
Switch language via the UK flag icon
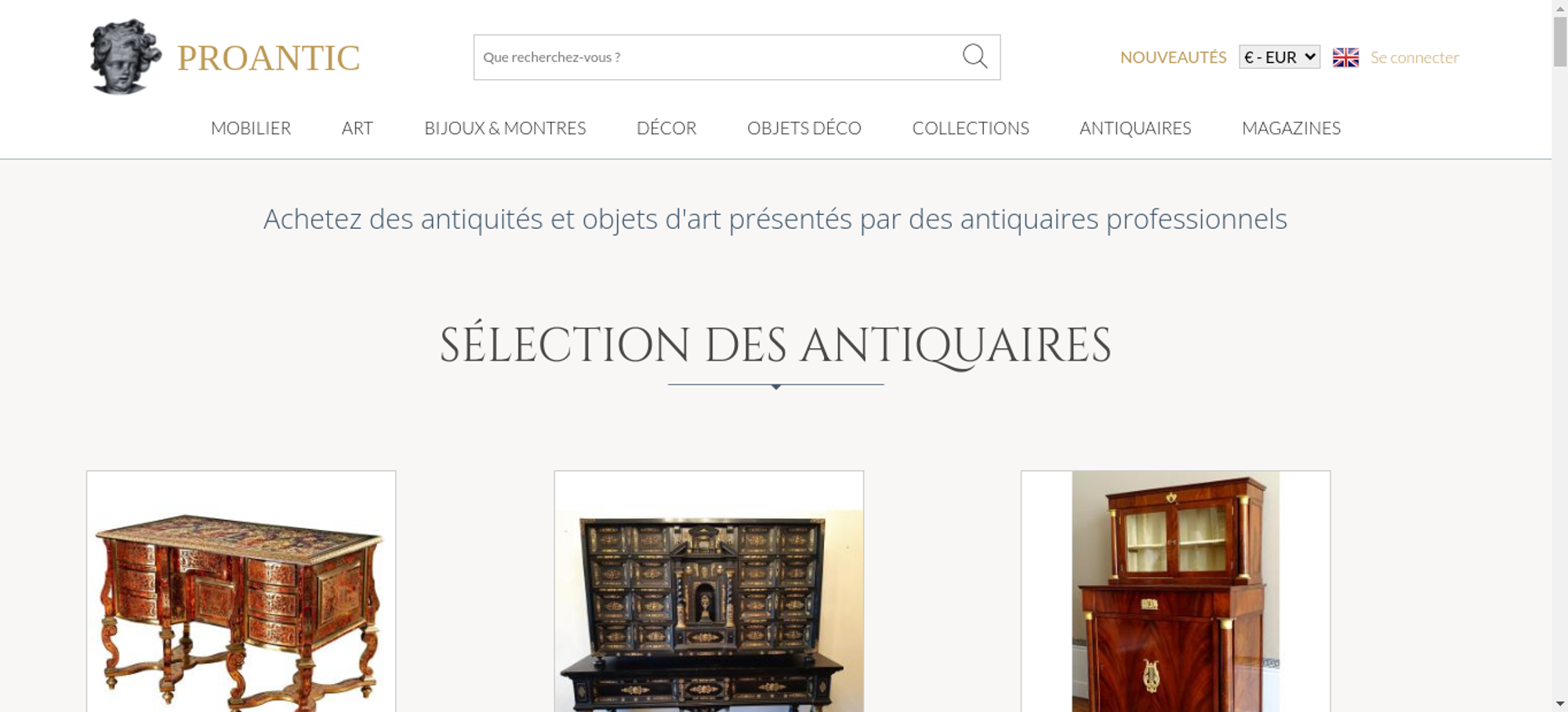[x=1345, y=57]
